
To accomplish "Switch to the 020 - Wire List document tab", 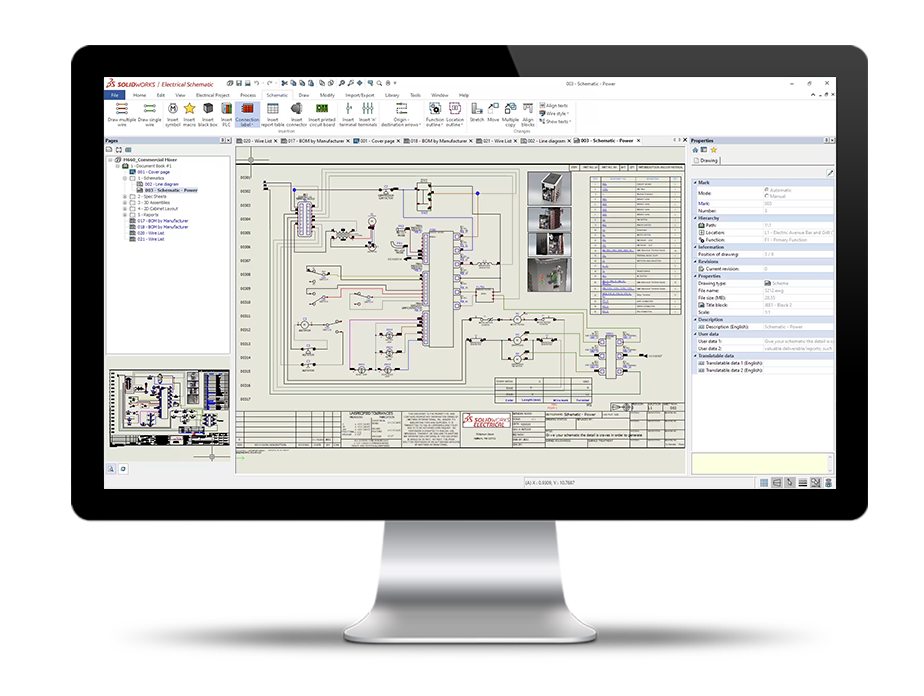I will (x=257, y=141).
